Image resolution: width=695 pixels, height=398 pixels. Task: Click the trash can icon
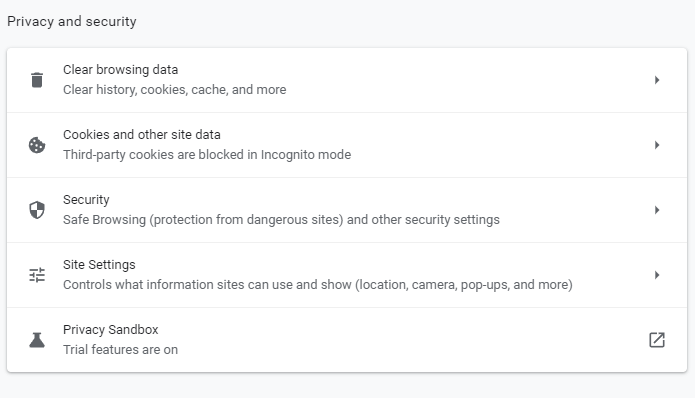coord(37,80)
